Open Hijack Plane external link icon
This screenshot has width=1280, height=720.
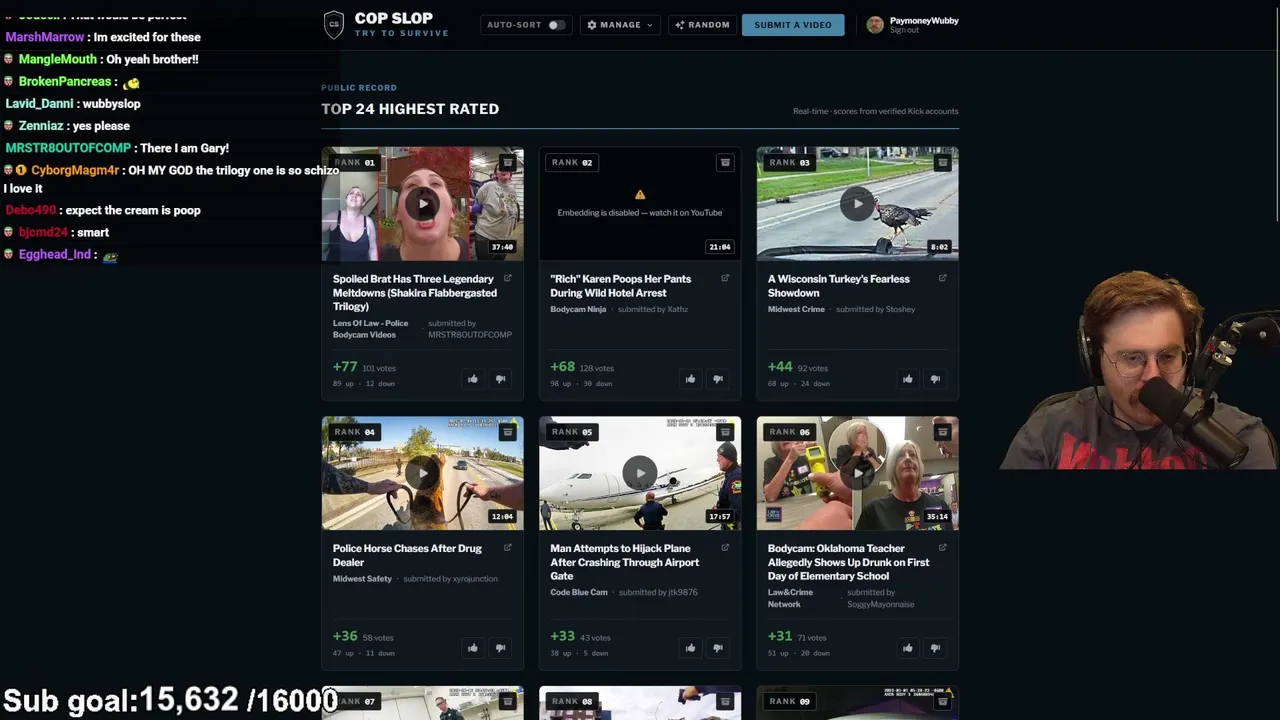[x=725, y=547]
